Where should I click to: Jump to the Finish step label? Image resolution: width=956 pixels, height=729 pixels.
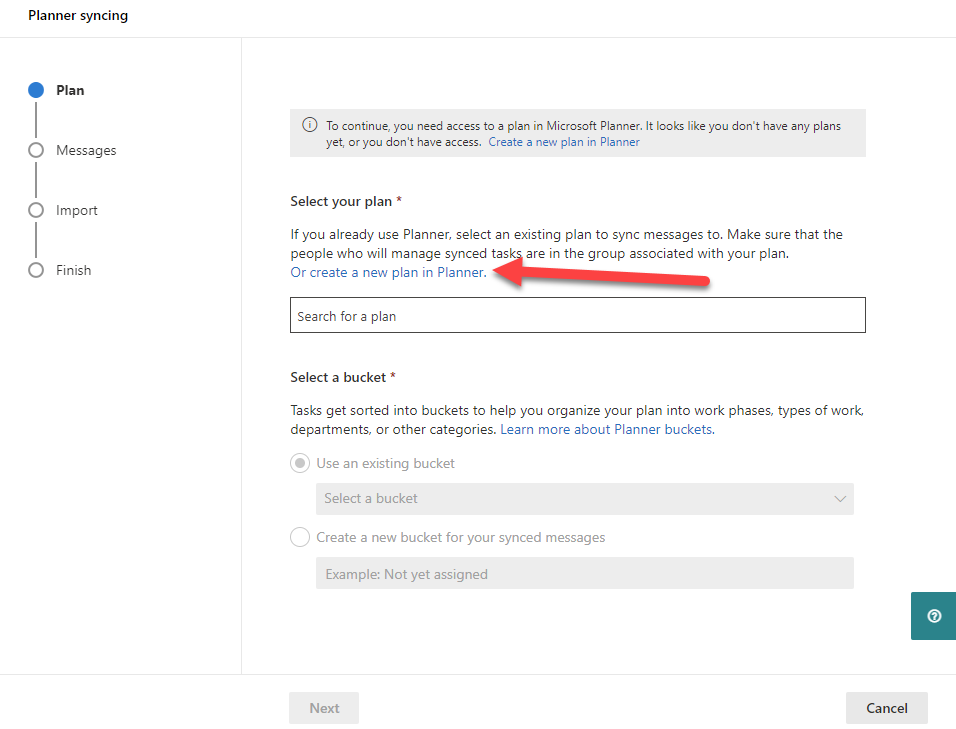click(x=74, y=270)
